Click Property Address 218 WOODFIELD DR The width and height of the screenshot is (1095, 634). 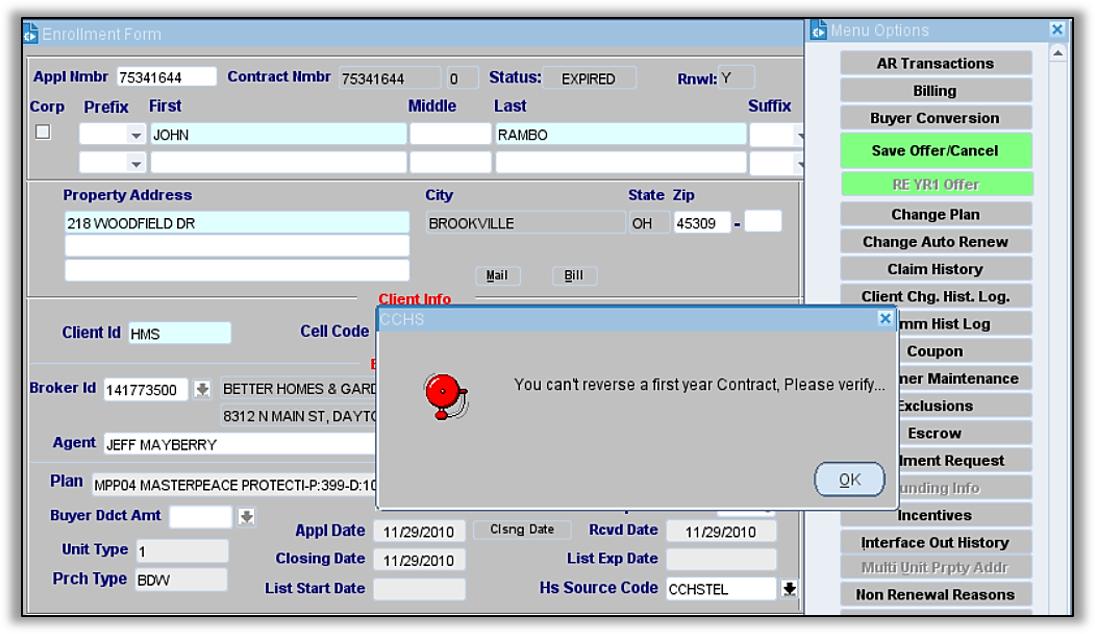click(237, 223)
